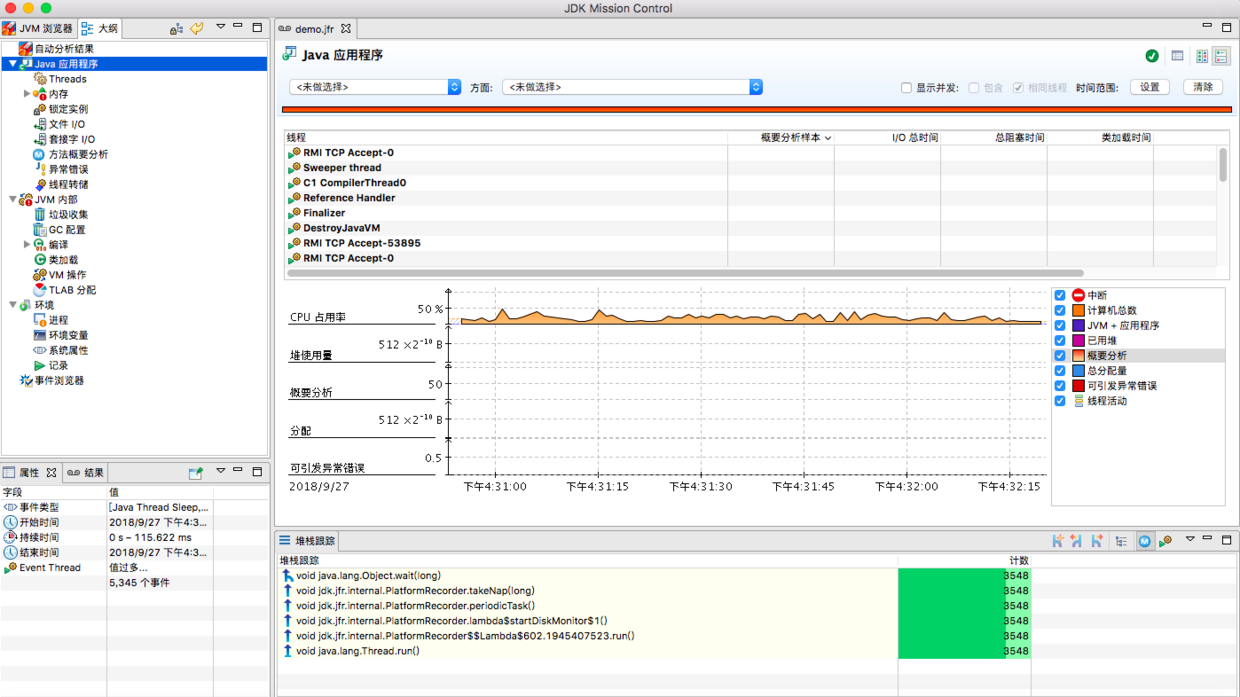Switch to the 结果 tab
This screenshot has width=1240, height=697.
pos(86,472)
